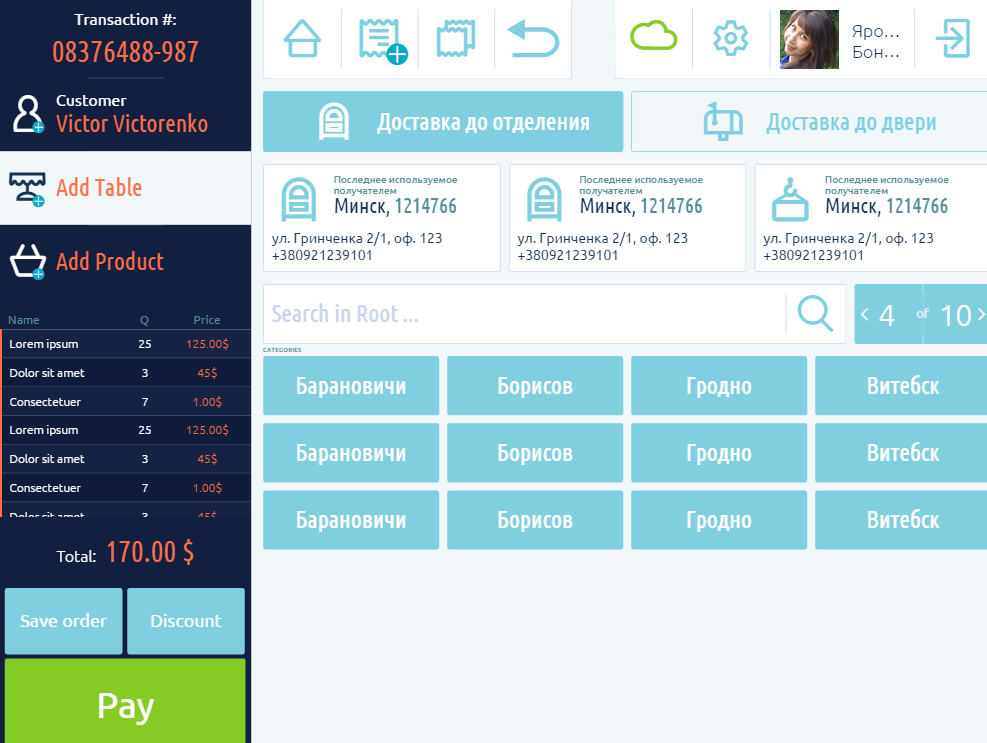Switch to Доставка до двери tab

pos(809,122)
